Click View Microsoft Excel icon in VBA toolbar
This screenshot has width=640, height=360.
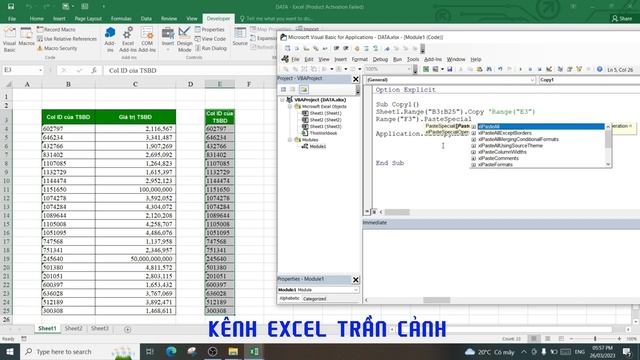pos(426,69)
